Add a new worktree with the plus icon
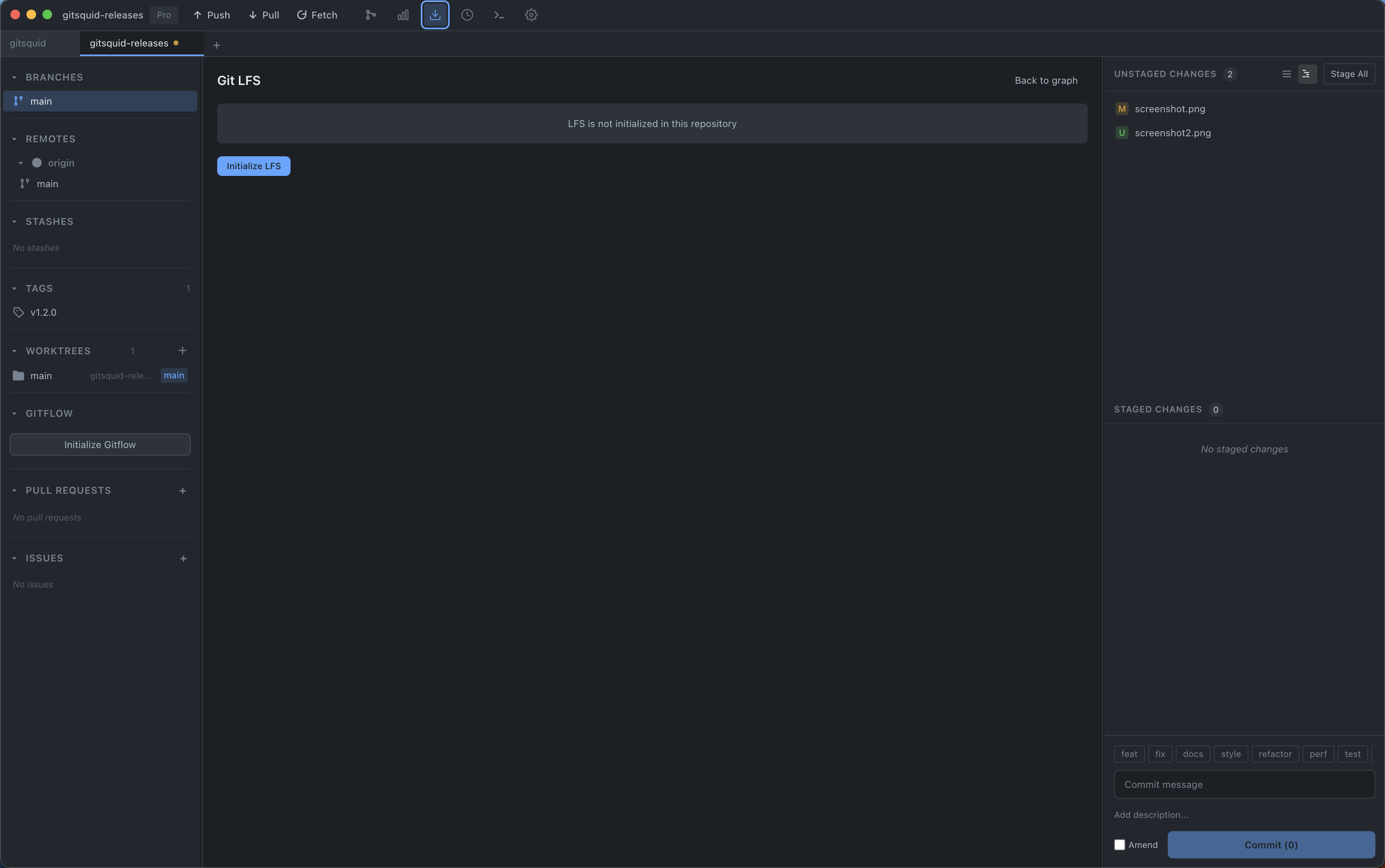This screenshot has width=1385, height=868. [x=182, y=350]
